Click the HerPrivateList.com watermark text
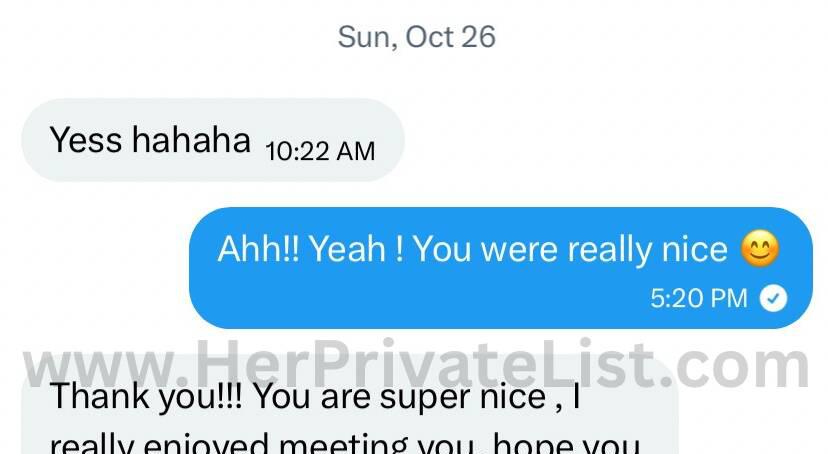The image size is (828, 454). 416,365
